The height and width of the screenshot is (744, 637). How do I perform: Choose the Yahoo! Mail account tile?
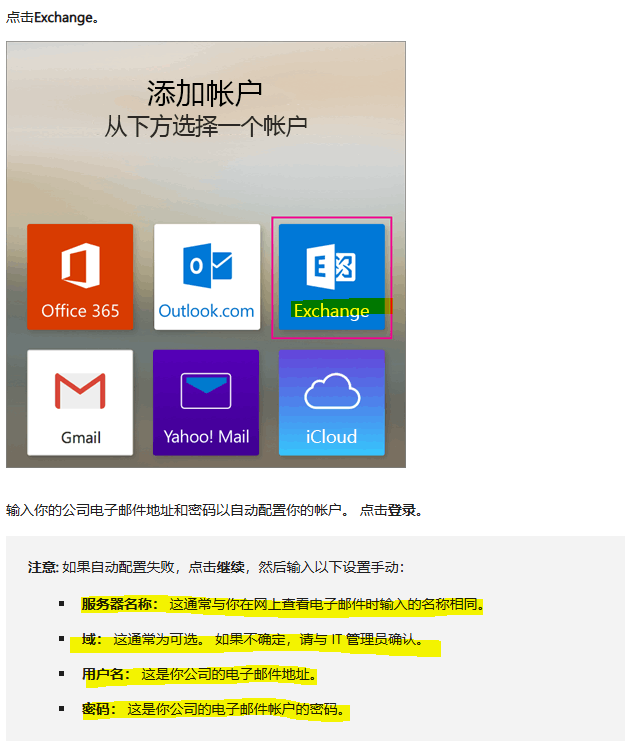click(206, 403)
